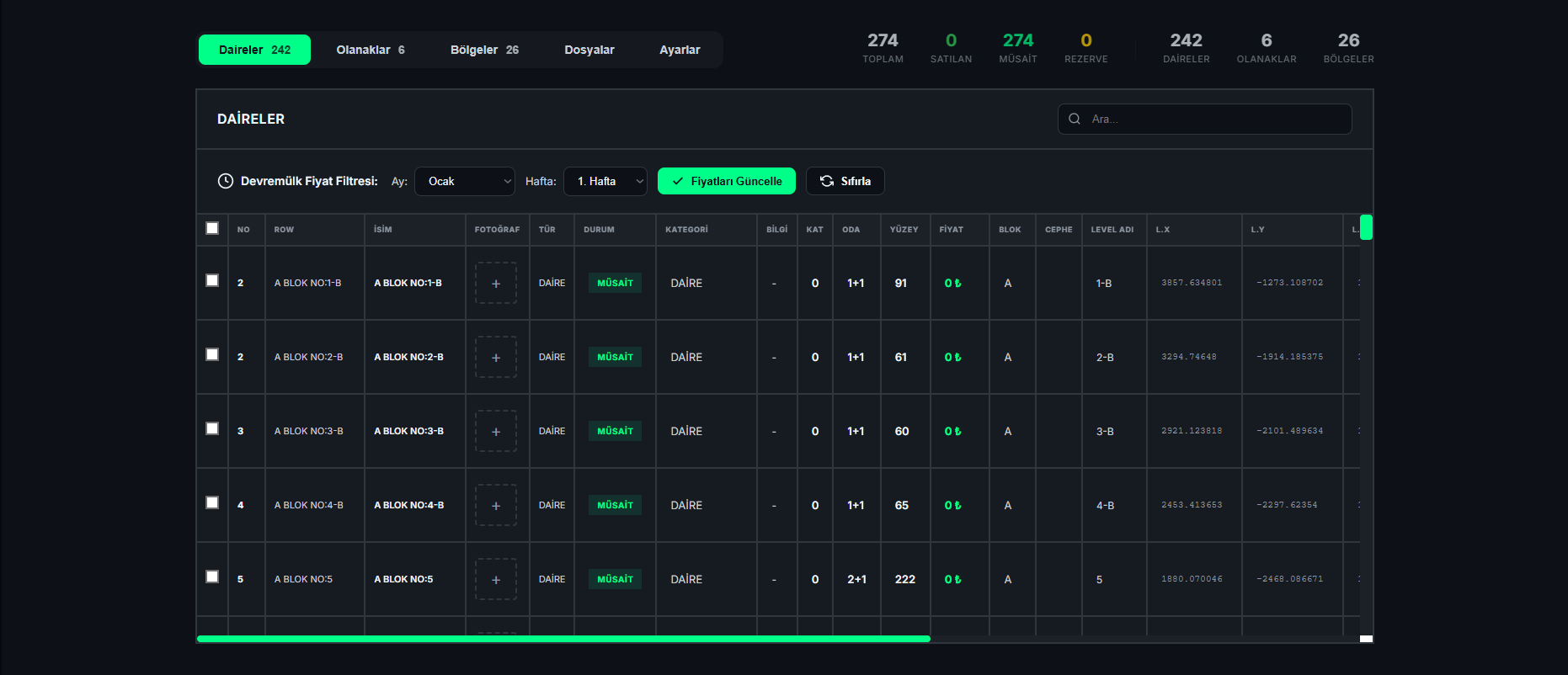Go to the Ayarlar tab

point(680,50)
